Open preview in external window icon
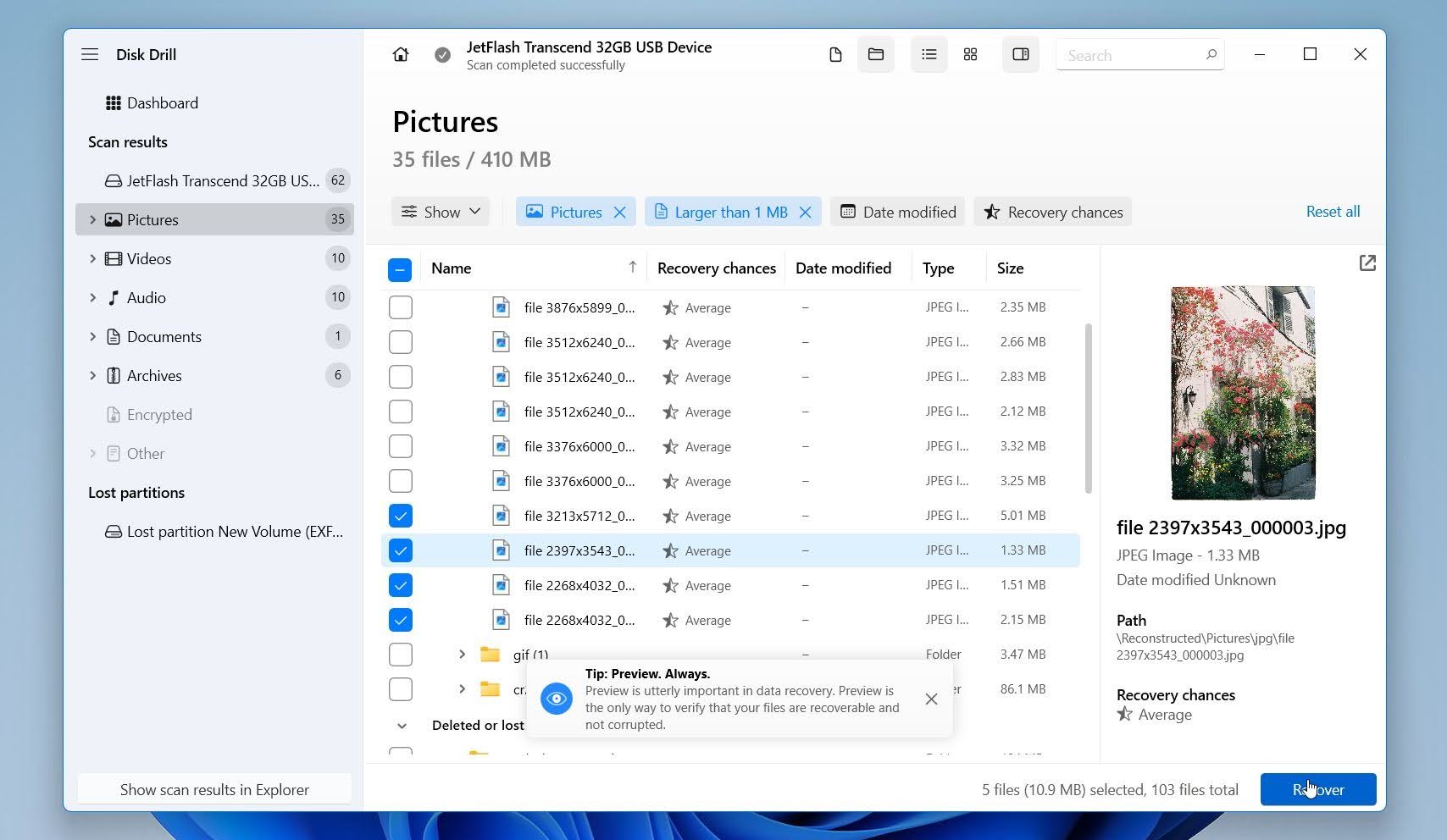This screenshot has height=840, width=1447. (x=1367, y=263)
